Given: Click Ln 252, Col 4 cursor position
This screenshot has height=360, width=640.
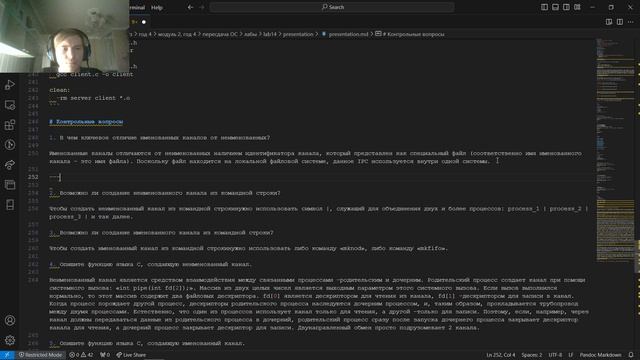Looking at the screenshot, I should pos(501,355).
